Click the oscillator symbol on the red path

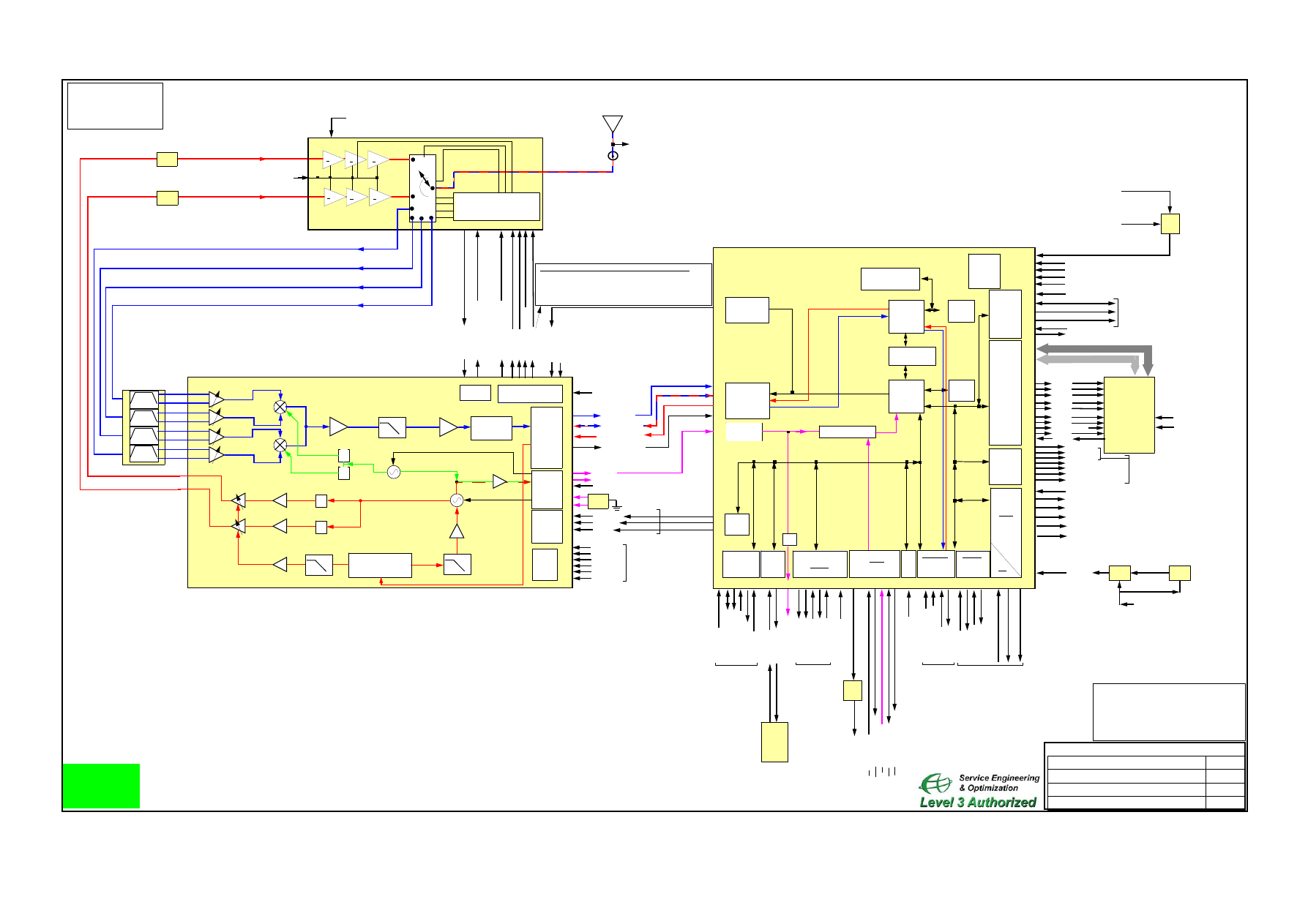point(456,500)
